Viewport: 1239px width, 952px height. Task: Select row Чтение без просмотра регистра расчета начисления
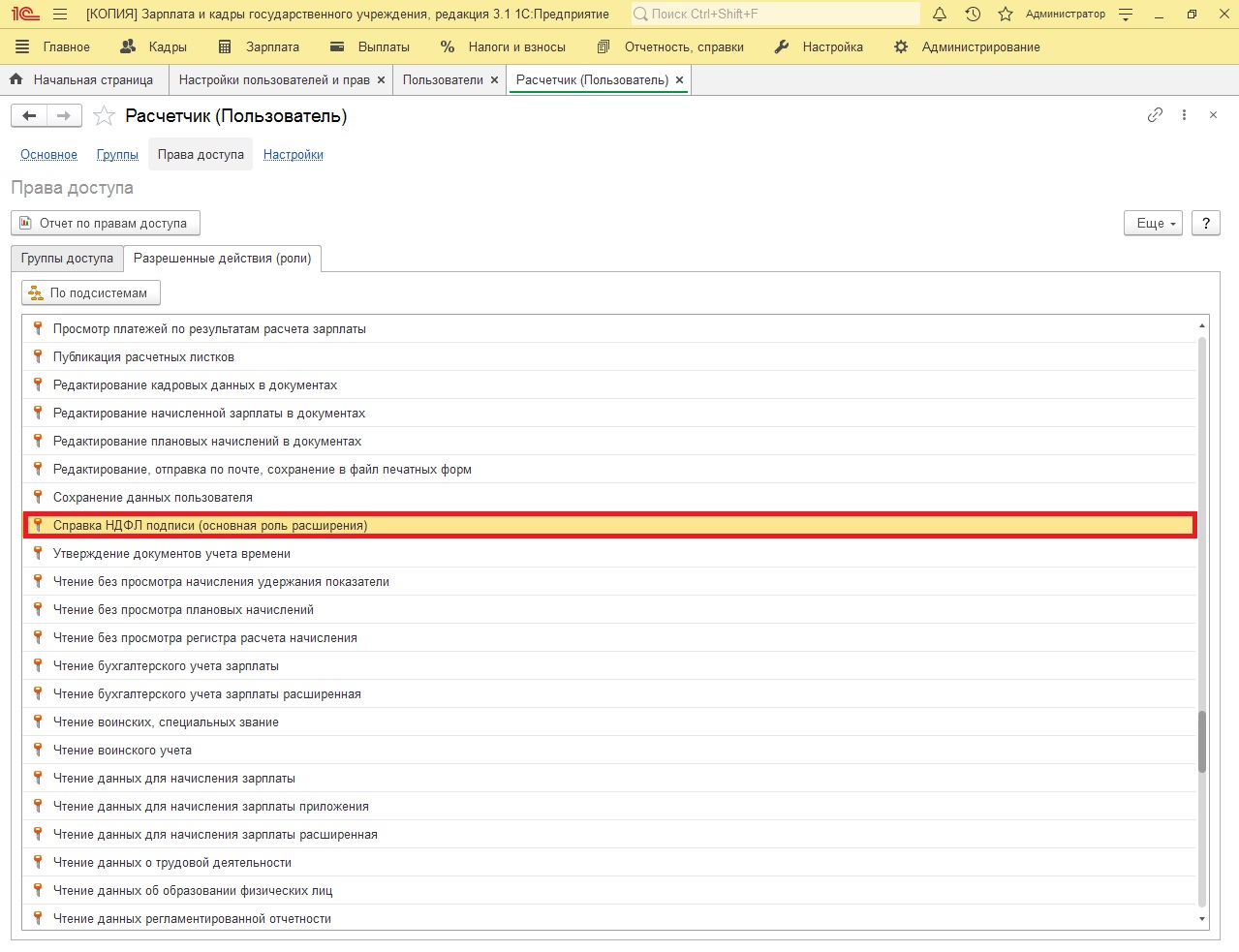(610, 637)
